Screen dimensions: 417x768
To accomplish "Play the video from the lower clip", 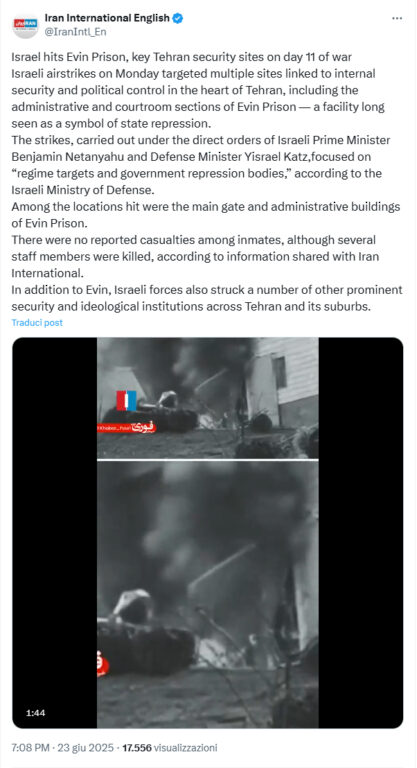I will point(207,594).
